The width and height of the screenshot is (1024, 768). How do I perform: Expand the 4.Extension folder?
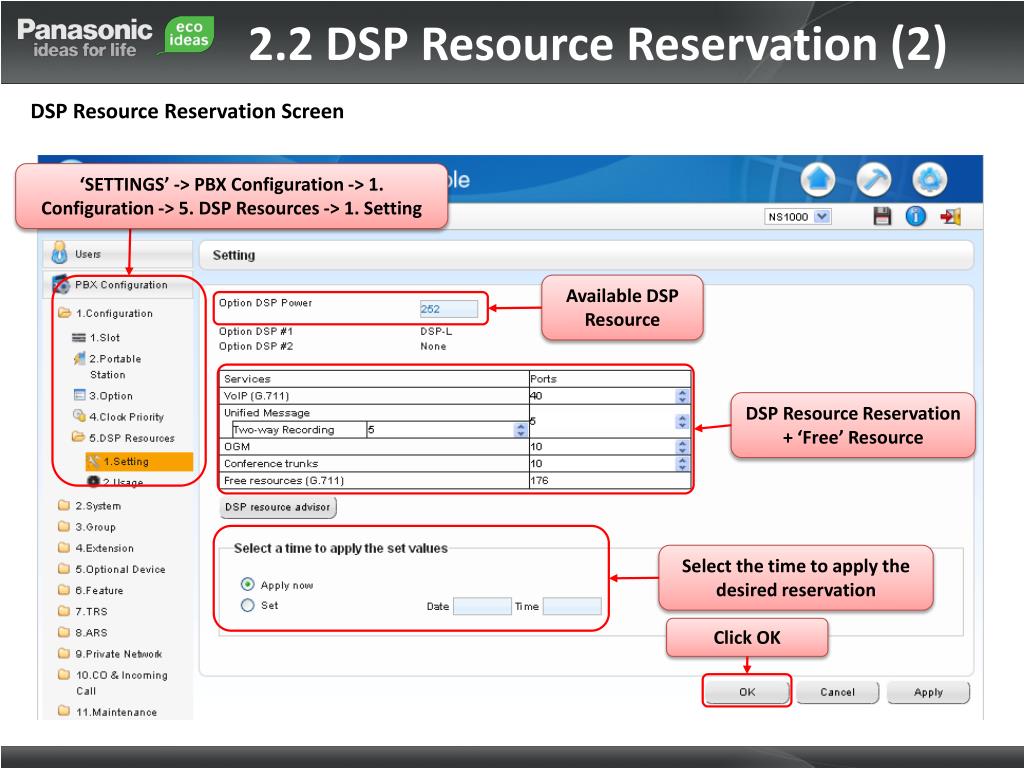pos(96,548)
